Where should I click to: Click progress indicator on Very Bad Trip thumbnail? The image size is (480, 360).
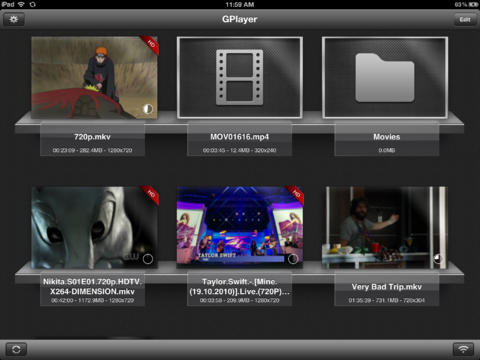tap(438, 259)
